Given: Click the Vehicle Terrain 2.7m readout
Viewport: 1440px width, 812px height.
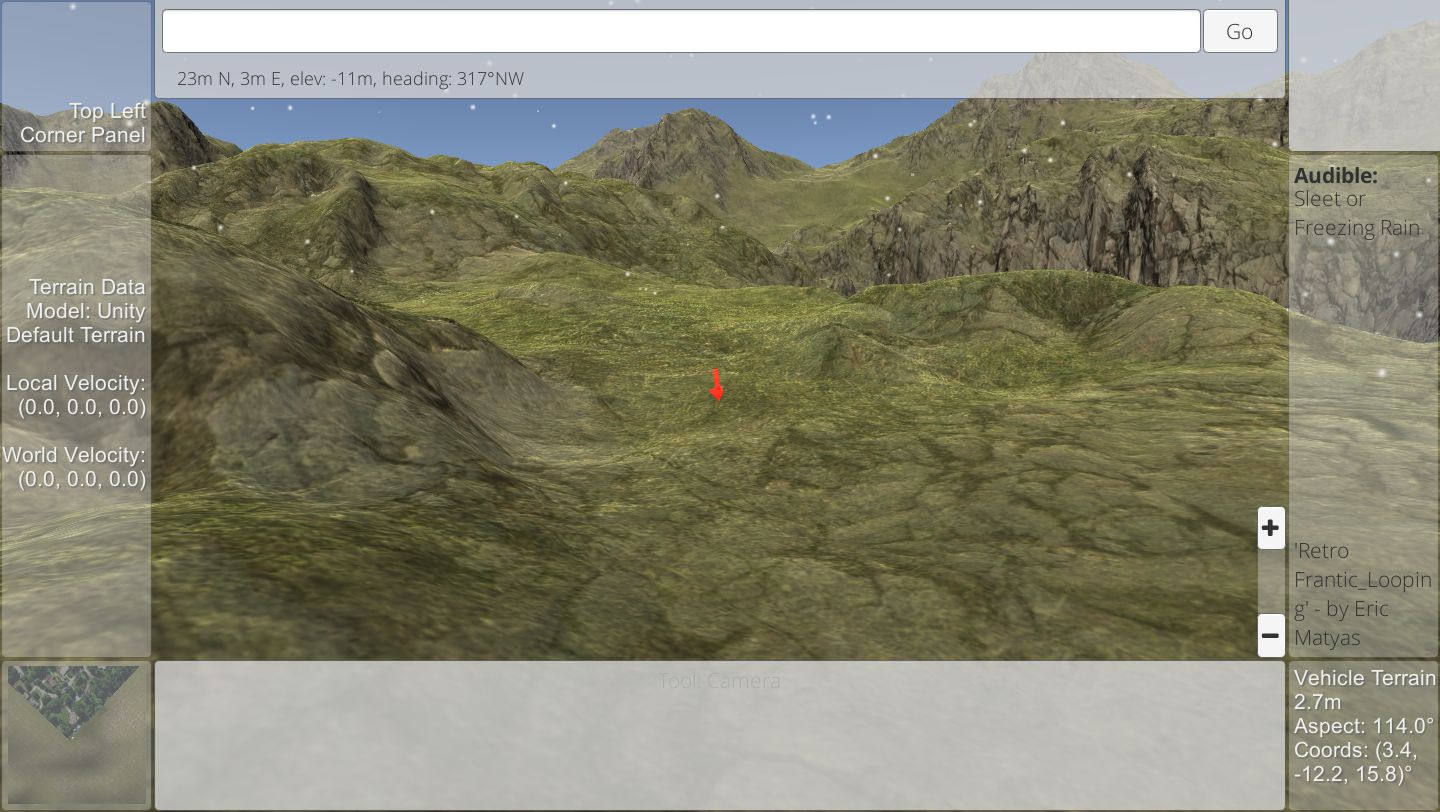Looking at the screenshot, I should pyautogui.click(x=1363, y=689).
